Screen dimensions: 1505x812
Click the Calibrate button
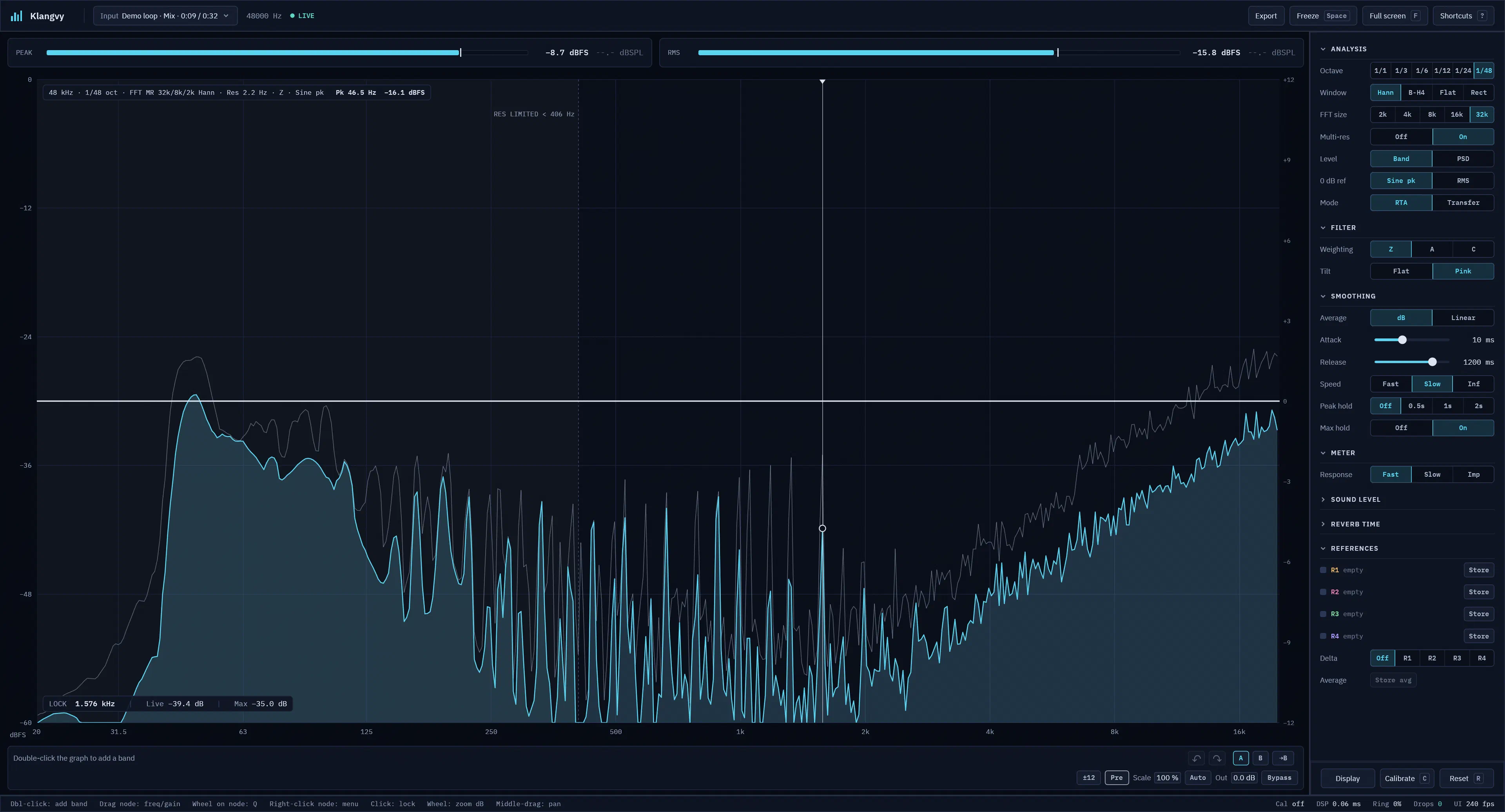(x=1406, y=778)
